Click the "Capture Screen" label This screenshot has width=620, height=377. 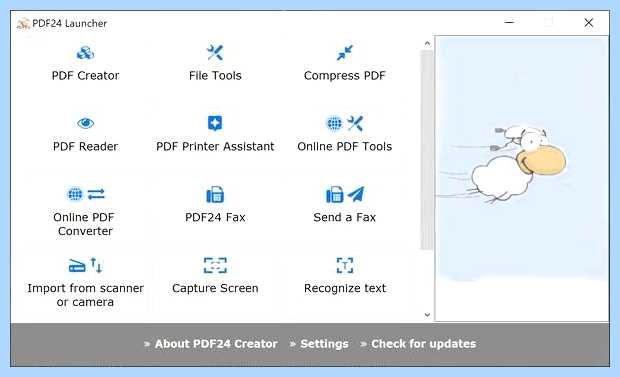[215, 288]
